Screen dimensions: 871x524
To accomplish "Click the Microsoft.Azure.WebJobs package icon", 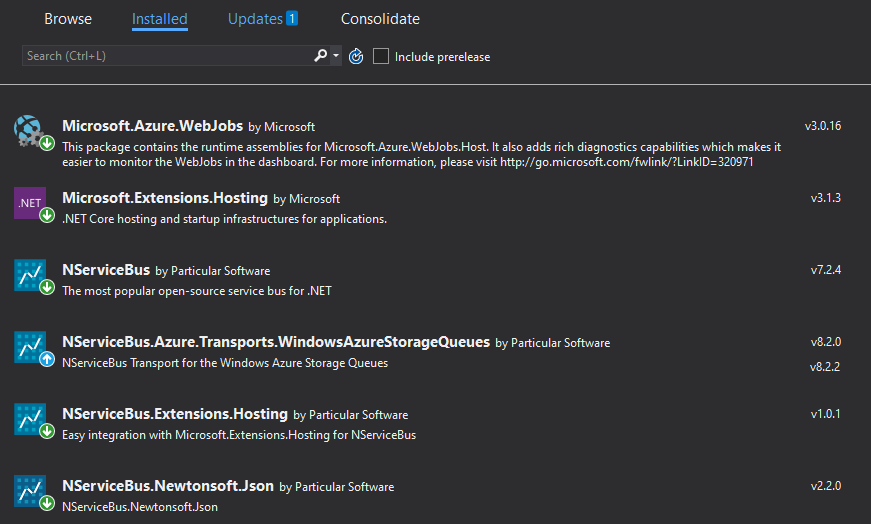I will click(x=29, y=131).
